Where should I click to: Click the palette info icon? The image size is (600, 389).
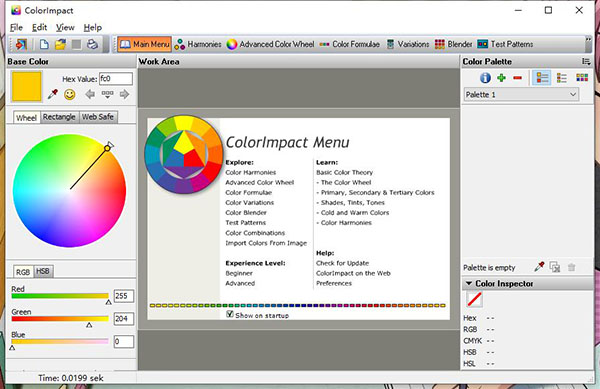click(x=485, y=78)
